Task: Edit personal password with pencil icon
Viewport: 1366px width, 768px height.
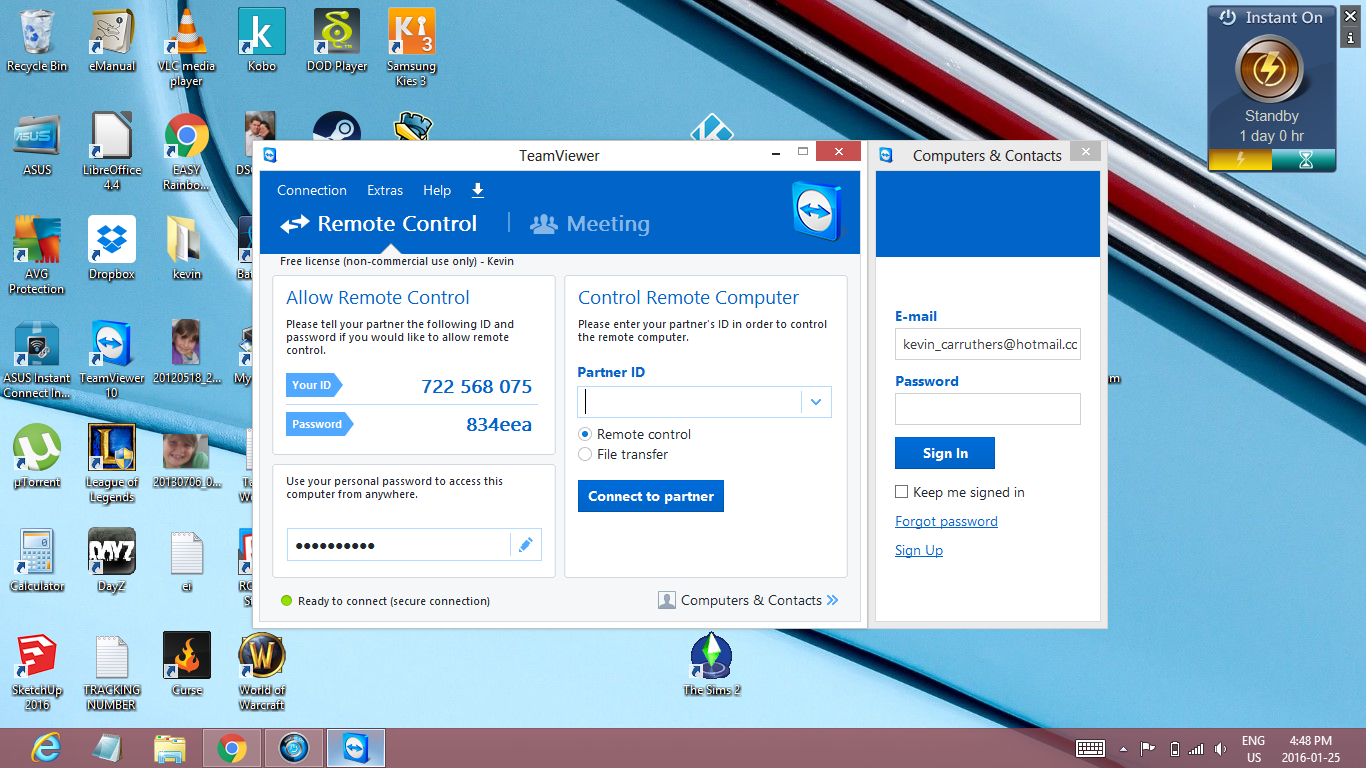Action: point(526,545)
